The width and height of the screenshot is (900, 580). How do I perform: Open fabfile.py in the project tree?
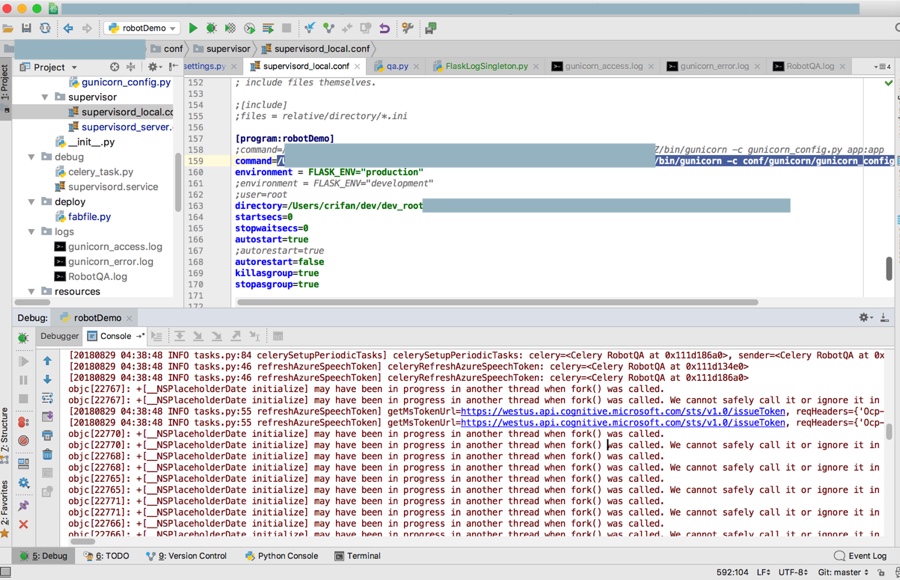click(x=89, y=217)
